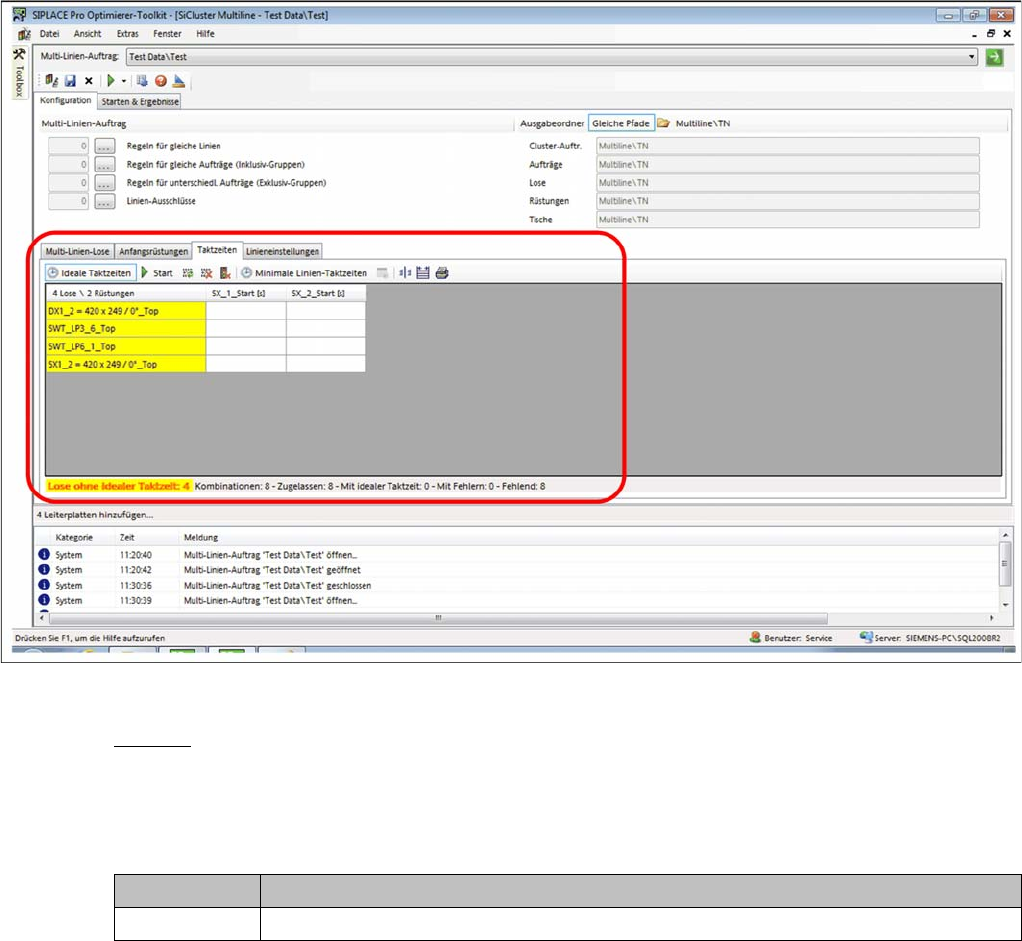Open the Ansicht menu
Screen dimensions: 1022x941
[x=87, y=34]
